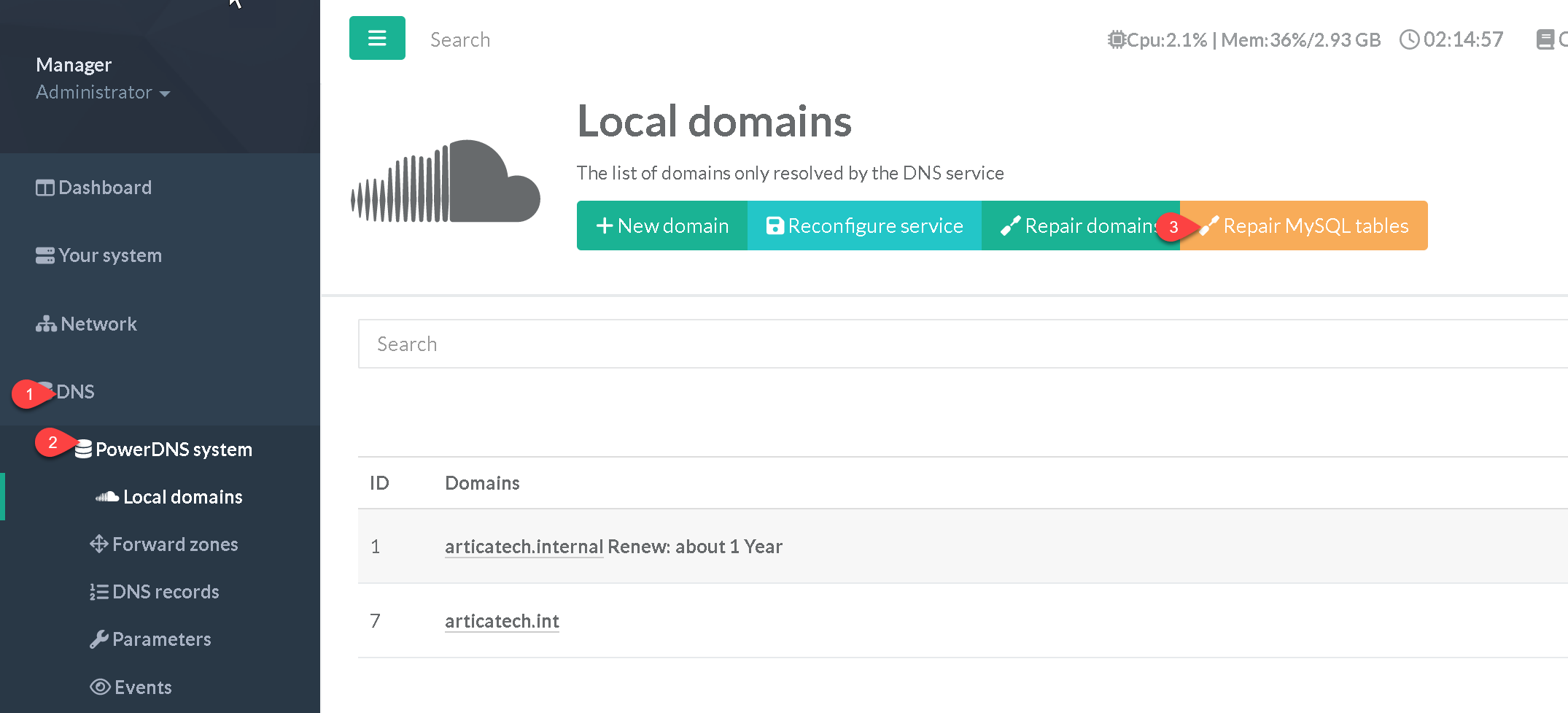Click the Your system server icon

(x=45, y=256)
